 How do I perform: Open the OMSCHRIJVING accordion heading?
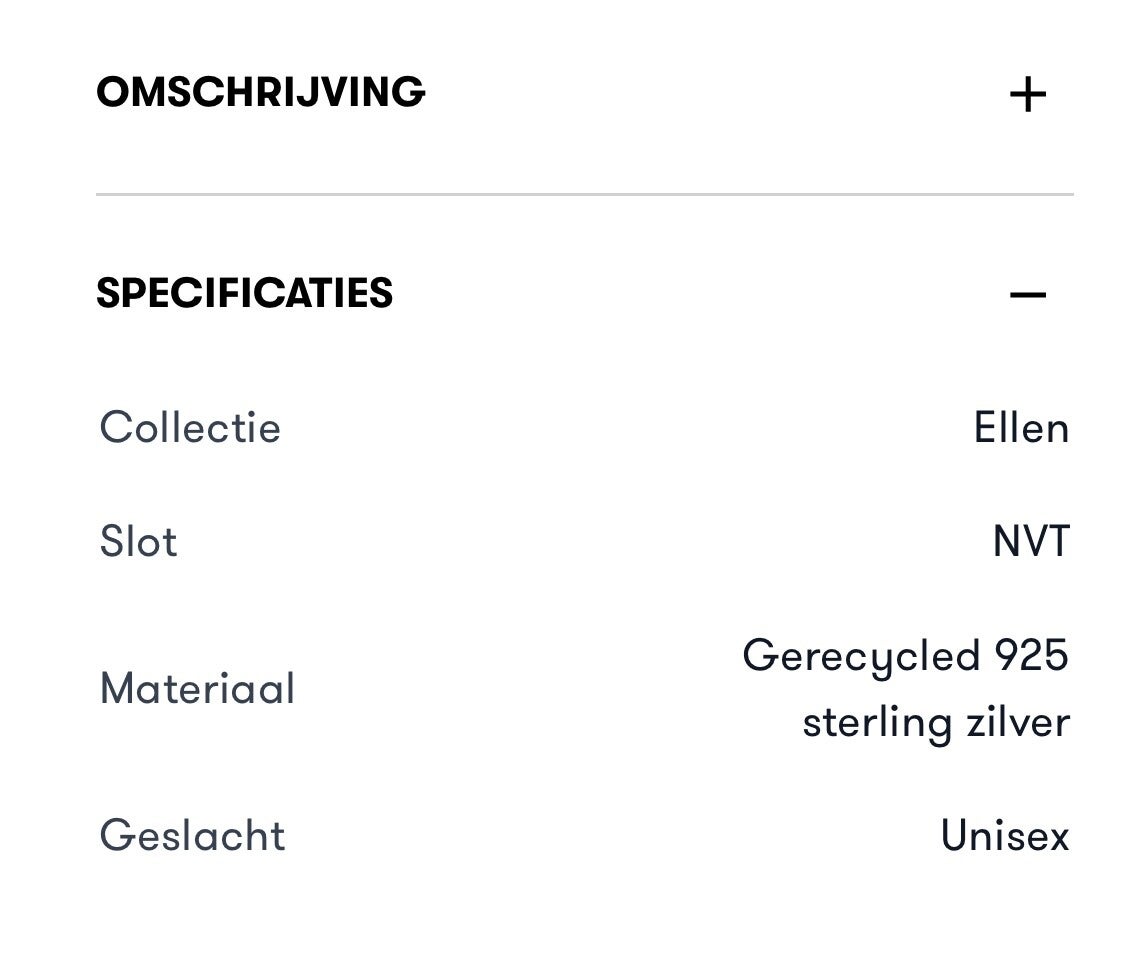[260, 92]
